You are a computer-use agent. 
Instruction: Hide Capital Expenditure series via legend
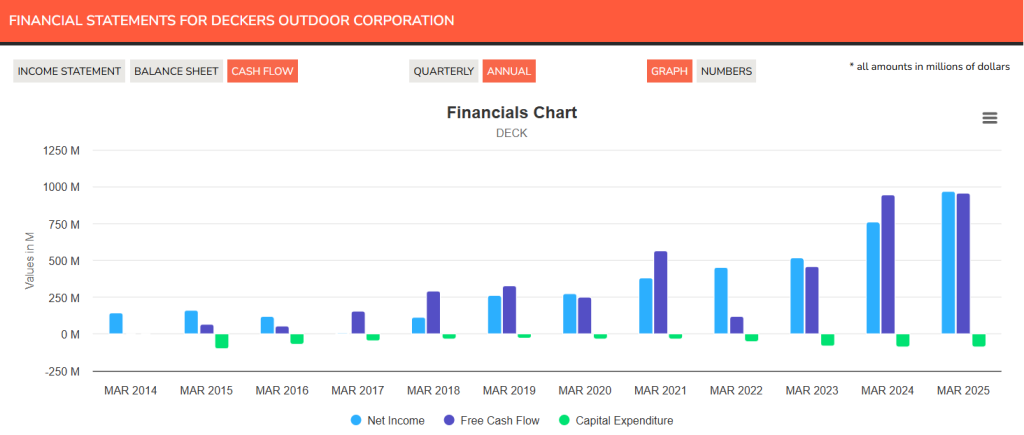pos(622,421)
